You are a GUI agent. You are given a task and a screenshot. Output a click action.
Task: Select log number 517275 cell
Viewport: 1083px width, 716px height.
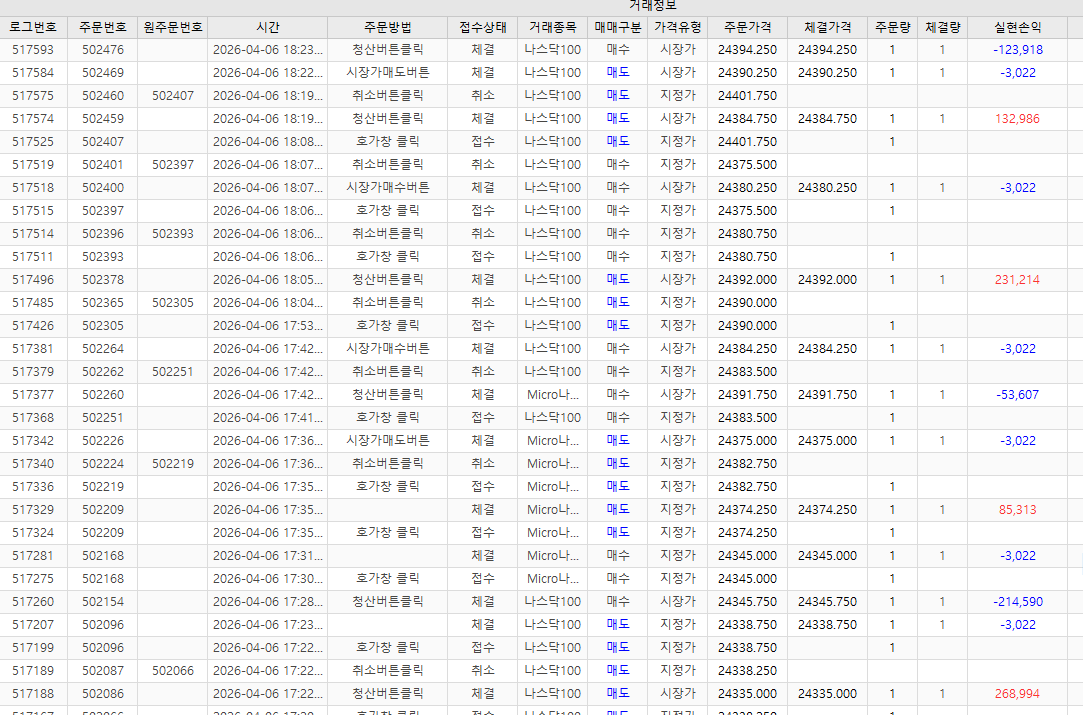pyautogui.click(x=33, y=579)
